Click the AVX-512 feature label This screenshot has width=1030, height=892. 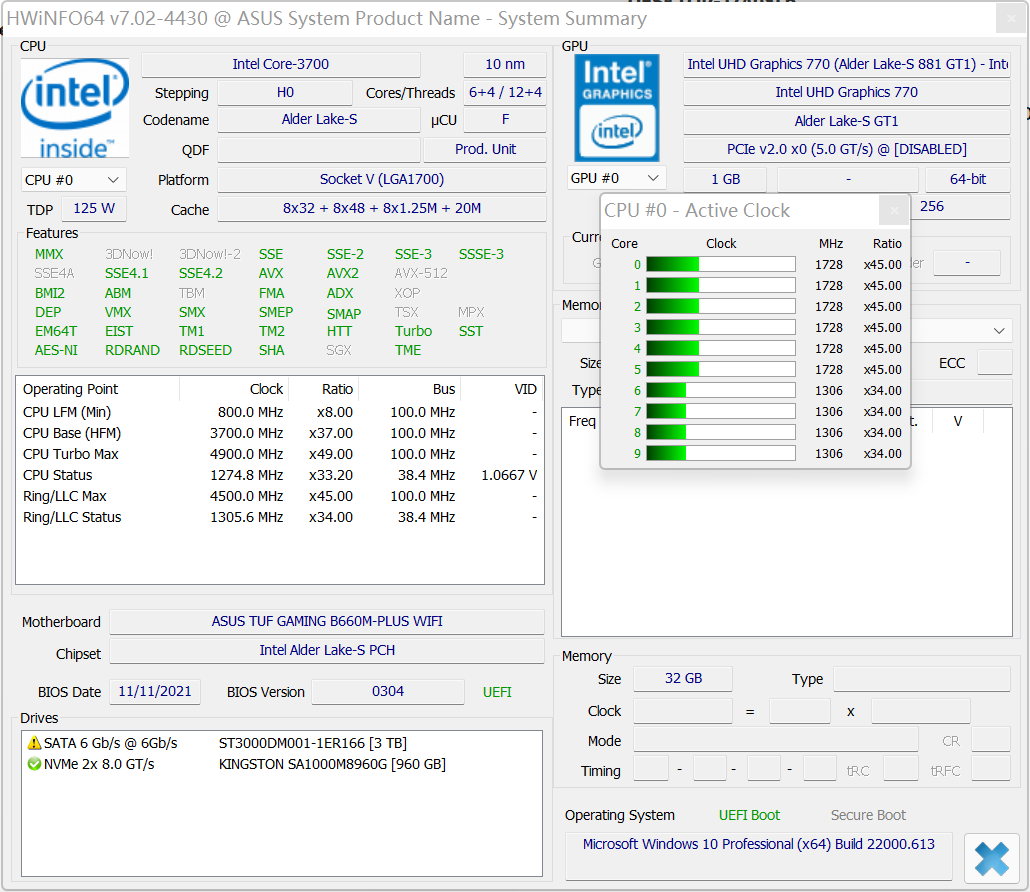(x=421, y=273)
